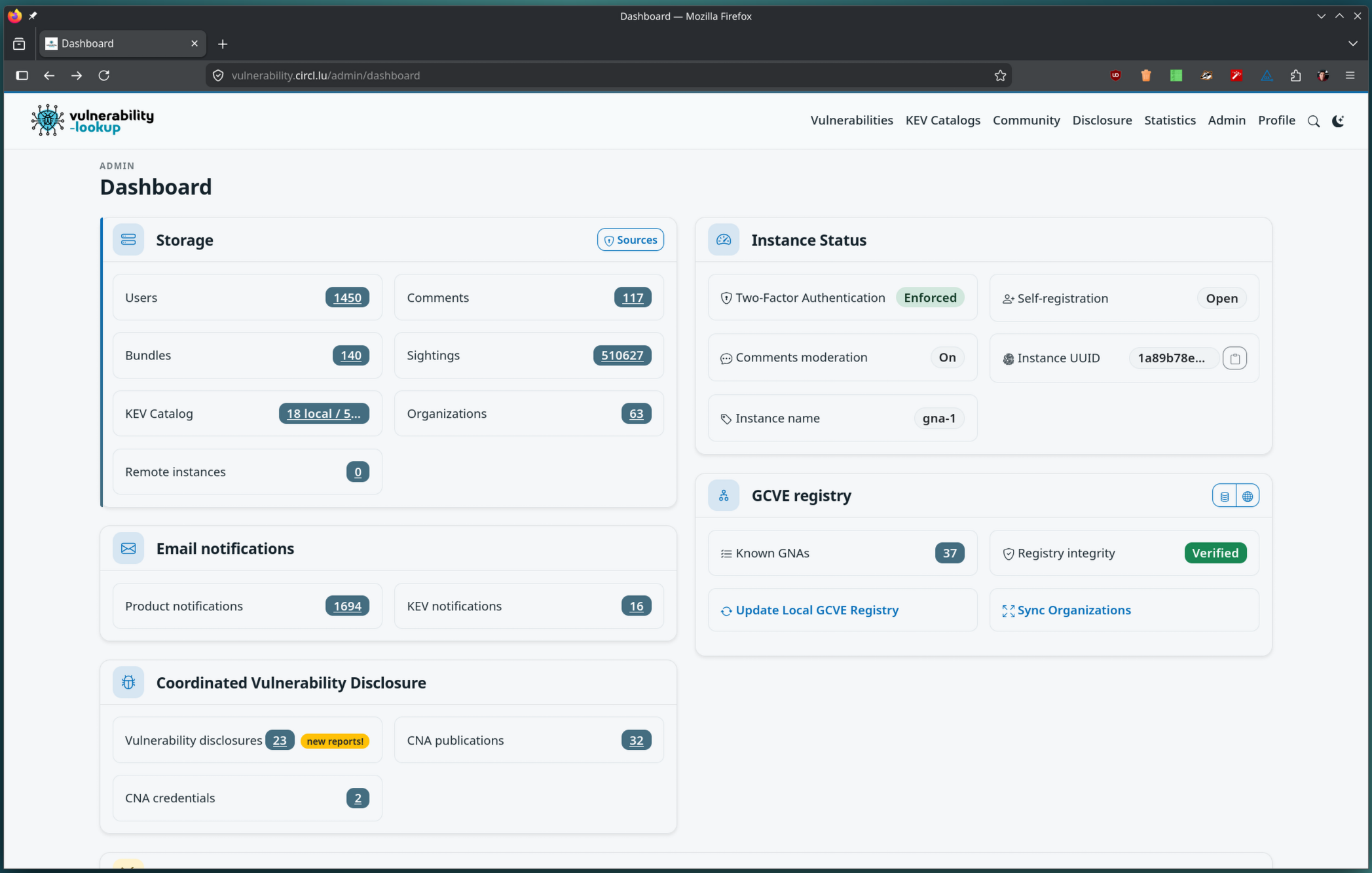Open CNA publications count 32
The height and width of the screenshot is (873, 1372).
(637, 740)
